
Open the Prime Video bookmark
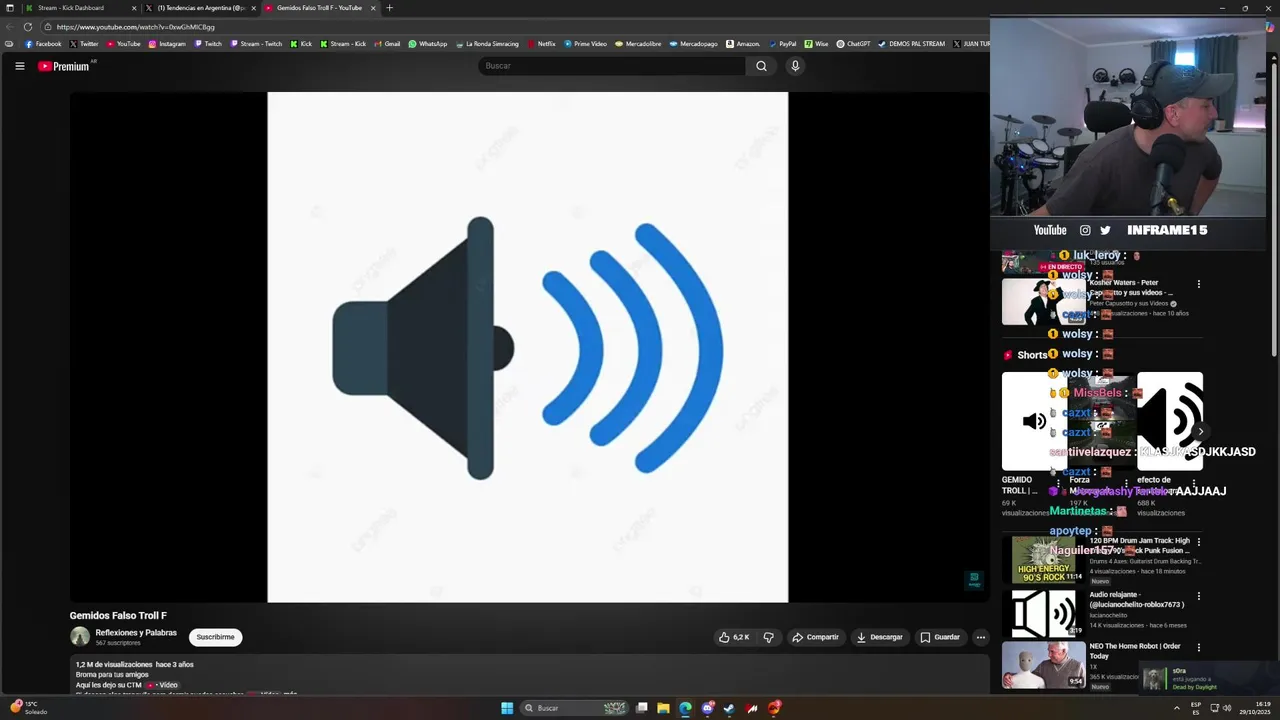point(585,44)
